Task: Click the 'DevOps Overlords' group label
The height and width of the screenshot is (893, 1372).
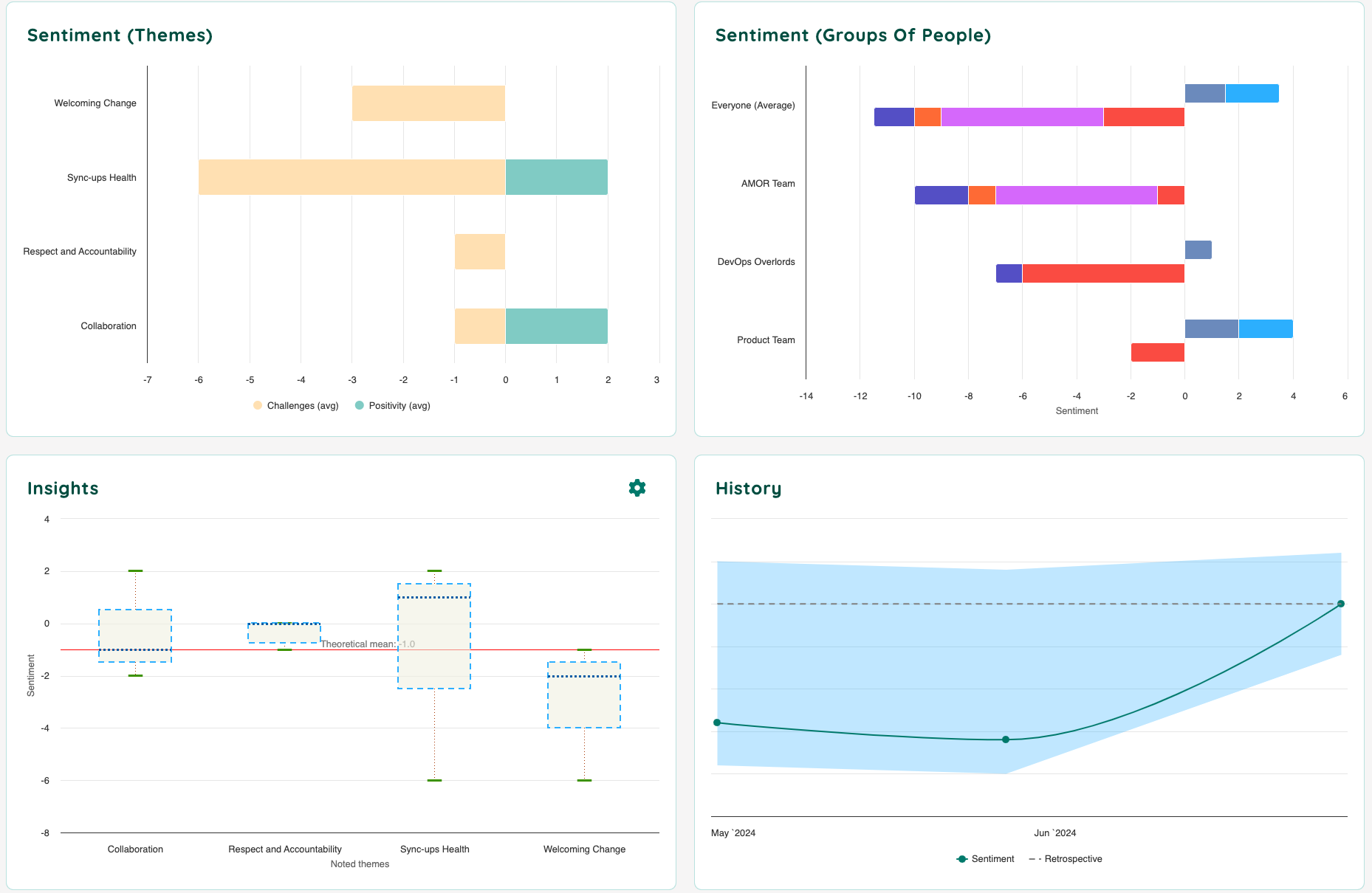Action: click(x=756, y=262)
